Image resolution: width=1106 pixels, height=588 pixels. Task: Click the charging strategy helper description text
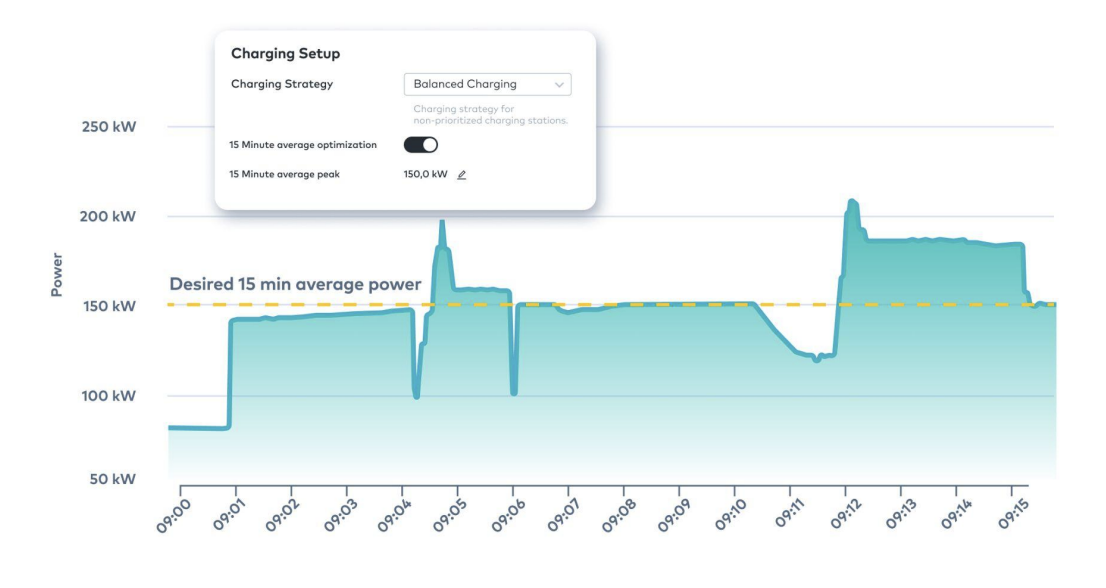coord(490,114)
